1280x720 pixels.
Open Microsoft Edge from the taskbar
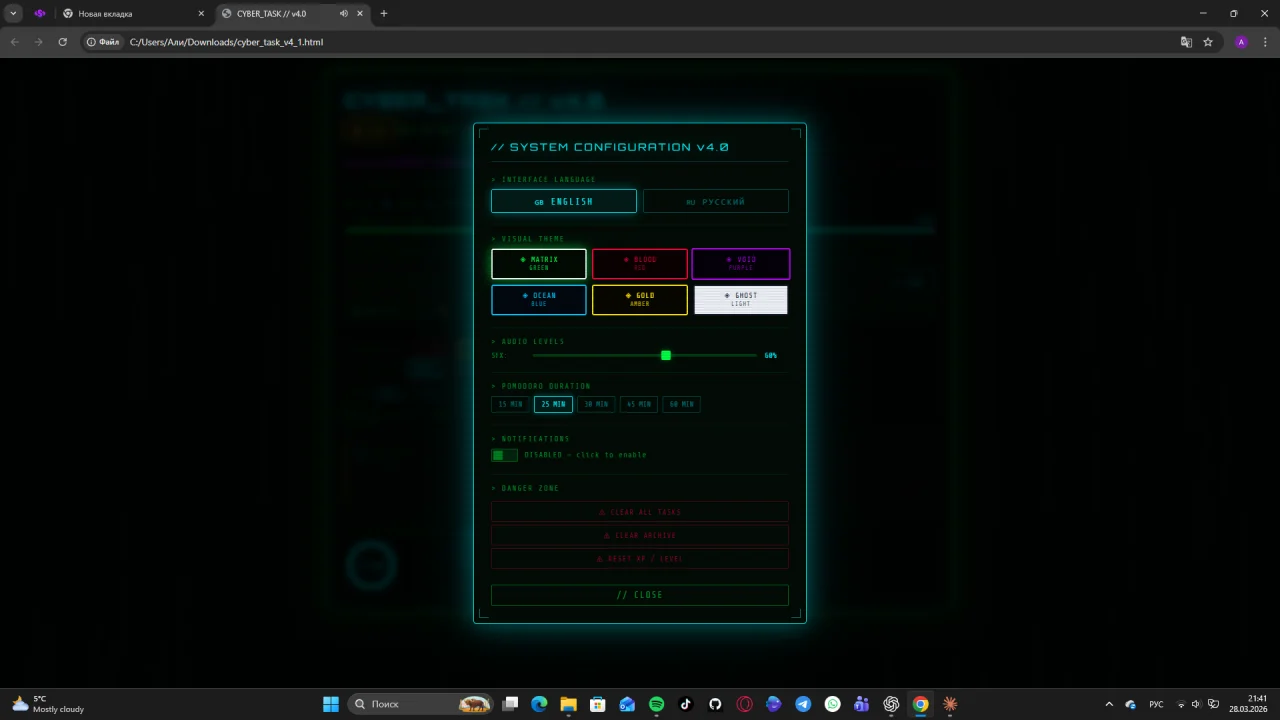click(539, 704)
